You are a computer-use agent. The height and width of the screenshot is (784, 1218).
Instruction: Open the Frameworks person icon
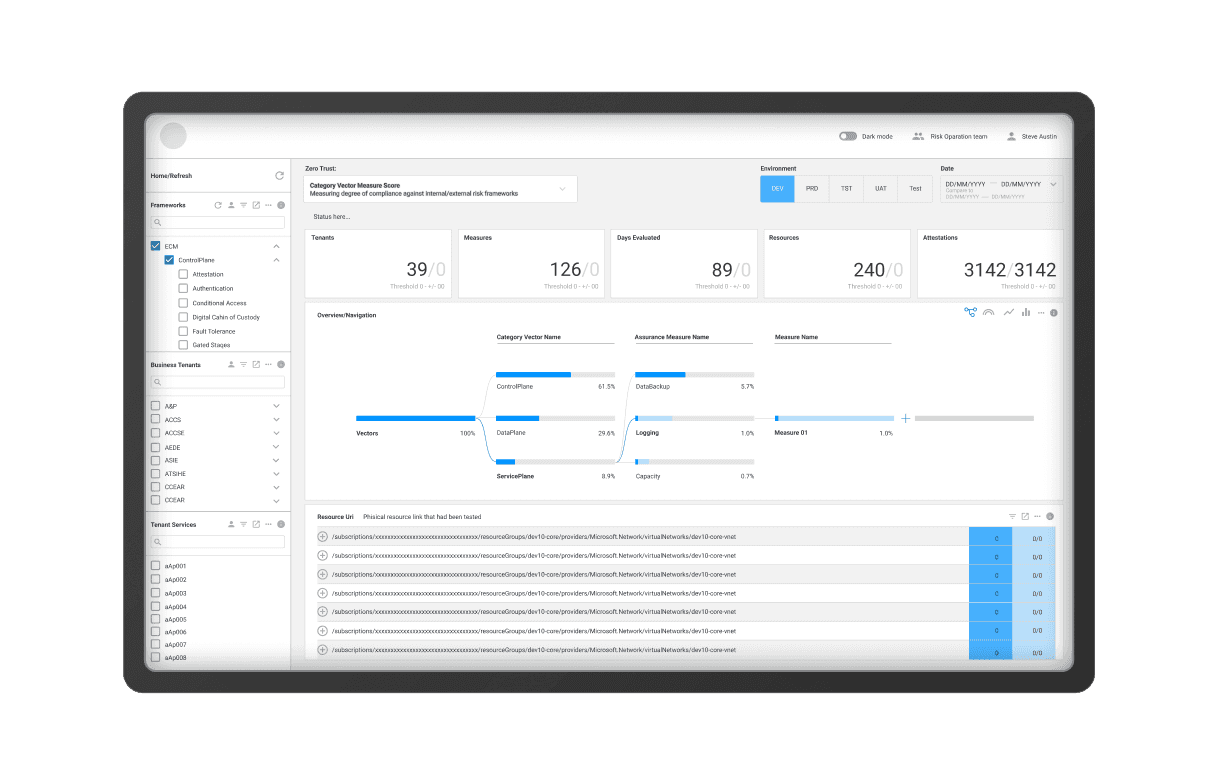231,205
